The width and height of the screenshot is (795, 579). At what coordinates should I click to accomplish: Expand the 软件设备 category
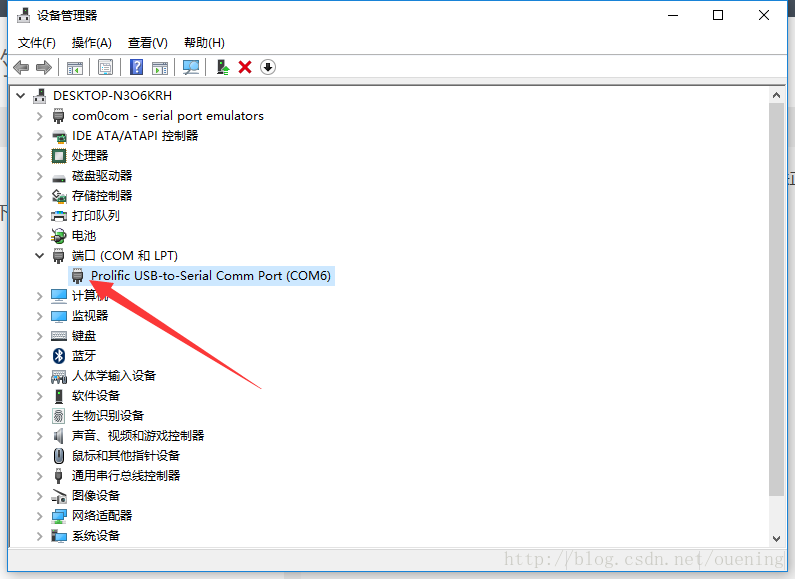click(x=40, y=396)
